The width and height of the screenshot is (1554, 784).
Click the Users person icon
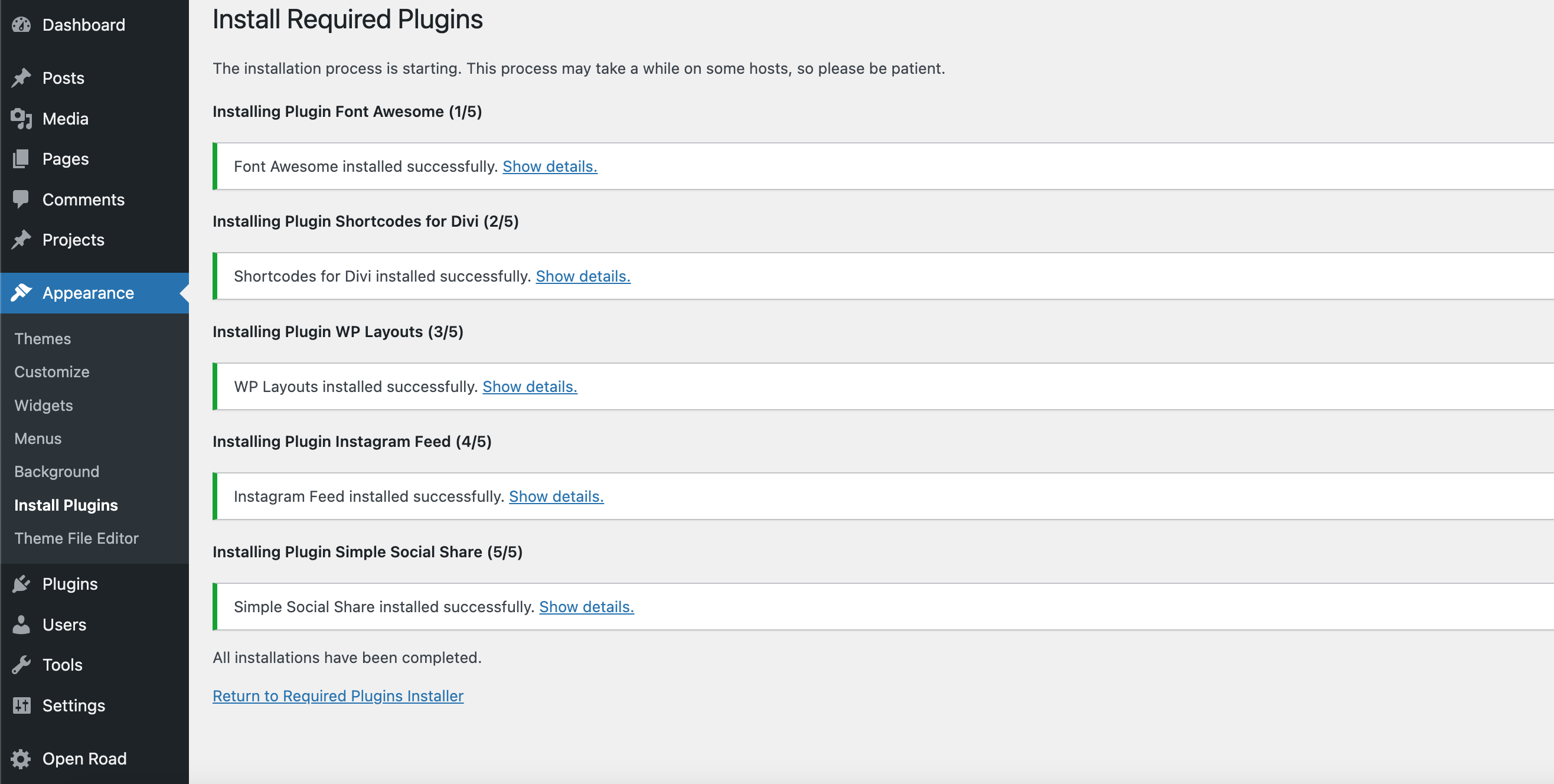coord(21,624)
